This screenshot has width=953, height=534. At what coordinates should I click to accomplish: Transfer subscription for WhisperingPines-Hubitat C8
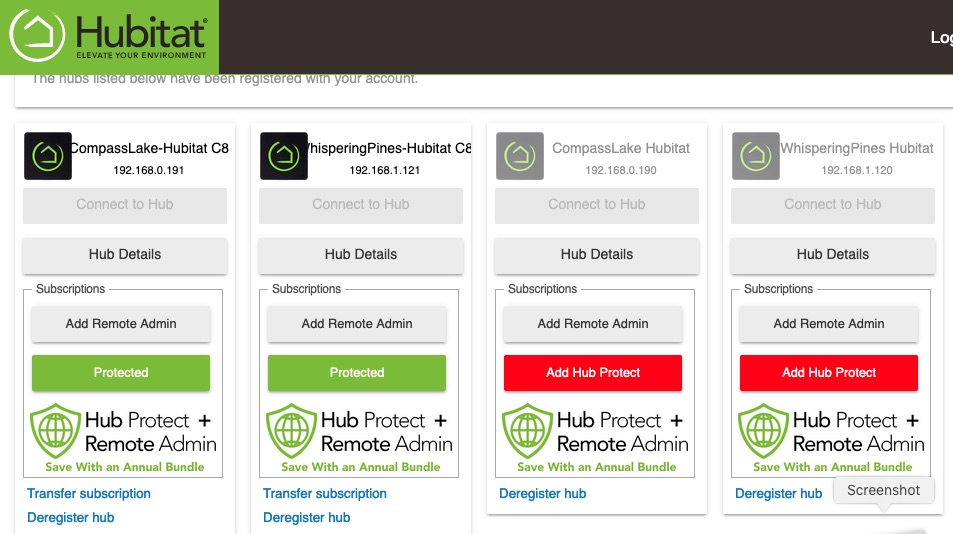coord(325,493)
